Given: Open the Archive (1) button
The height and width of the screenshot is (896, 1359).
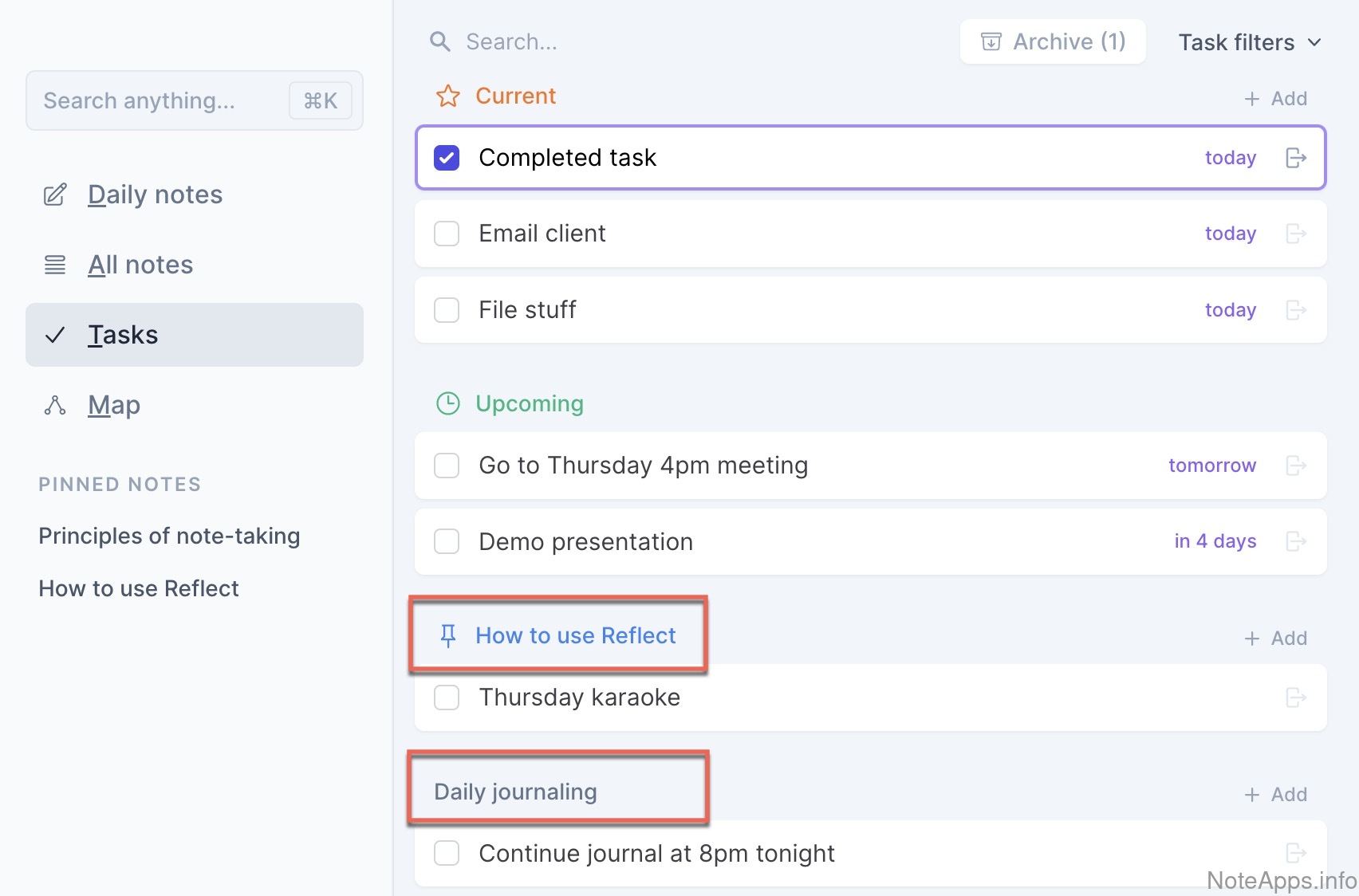Looking at the screenshot, I should point(1053,41).
